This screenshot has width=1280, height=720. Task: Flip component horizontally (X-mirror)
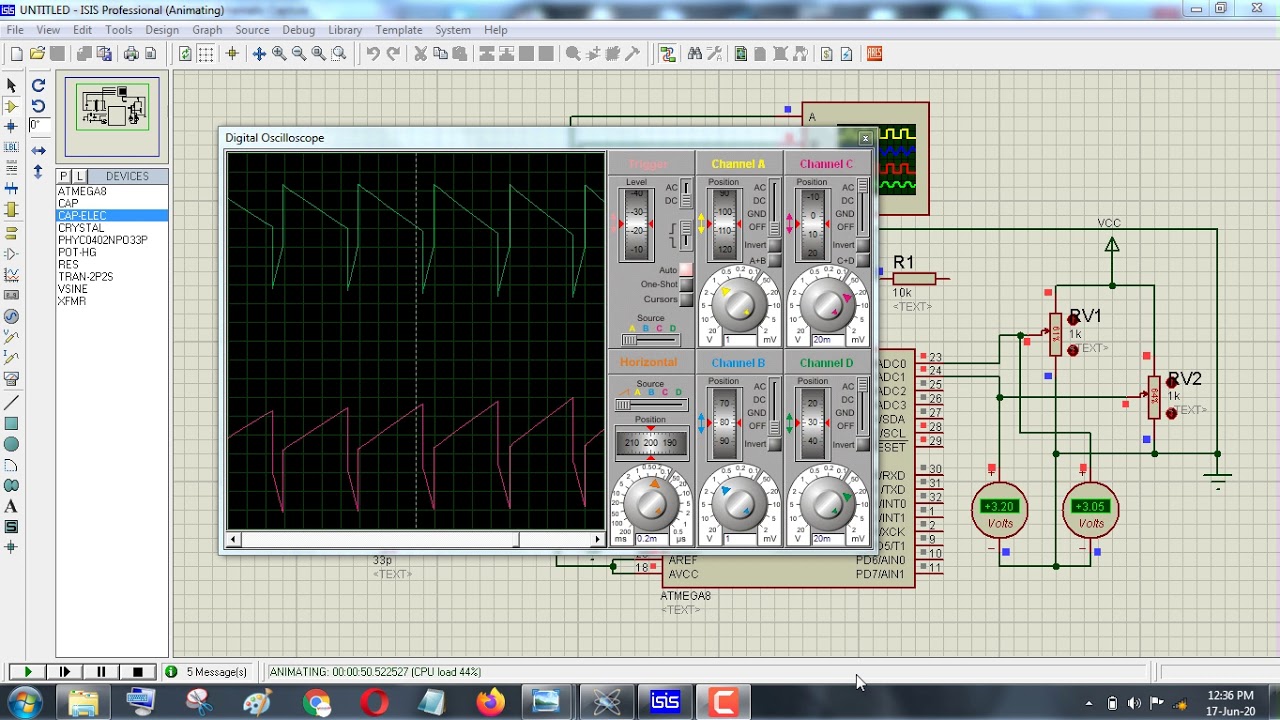tap(38, 150)
